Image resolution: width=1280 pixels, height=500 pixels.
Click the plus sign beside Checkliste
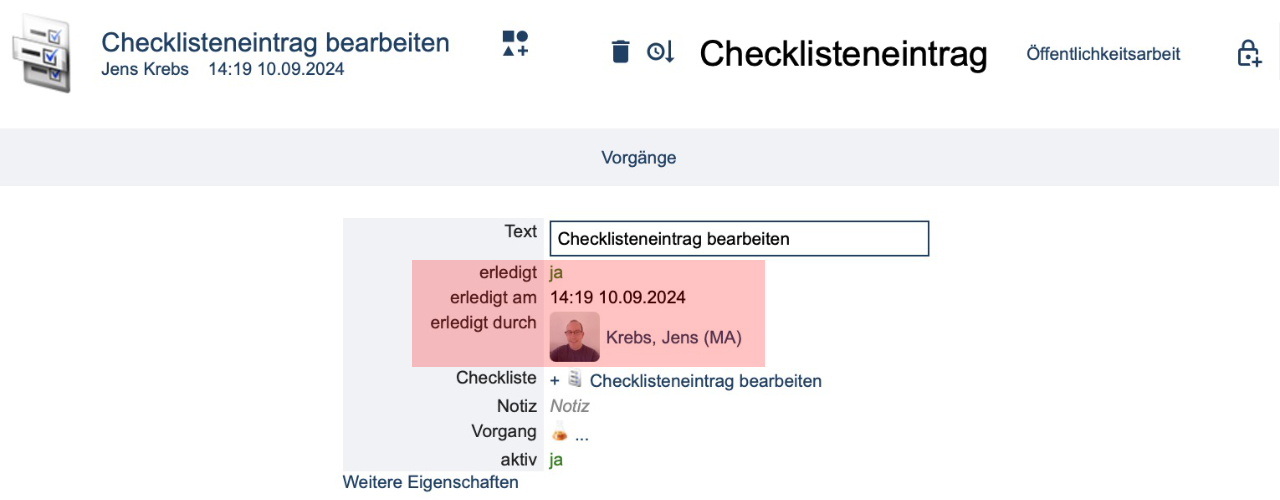tap(555, 381)
